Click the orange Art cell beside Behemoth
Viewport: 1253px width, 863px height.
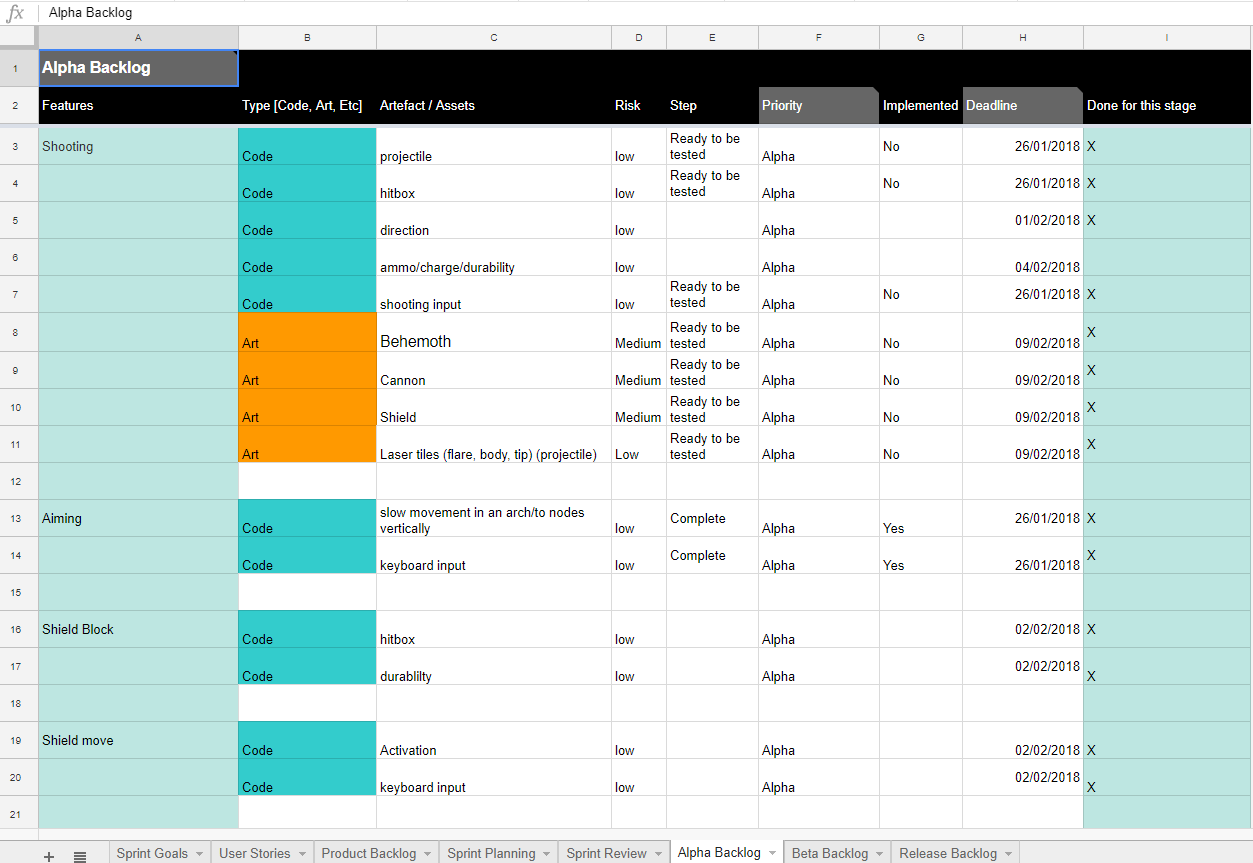[x=307, y=332]
